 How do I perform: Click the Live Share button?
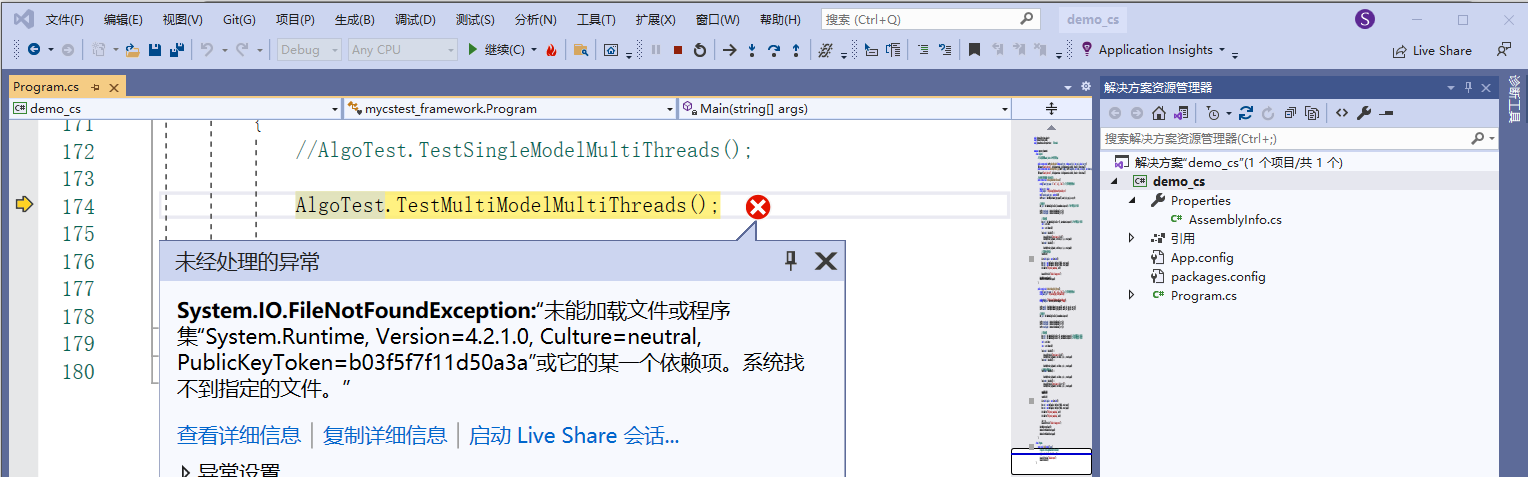[x=1432, y=50]
